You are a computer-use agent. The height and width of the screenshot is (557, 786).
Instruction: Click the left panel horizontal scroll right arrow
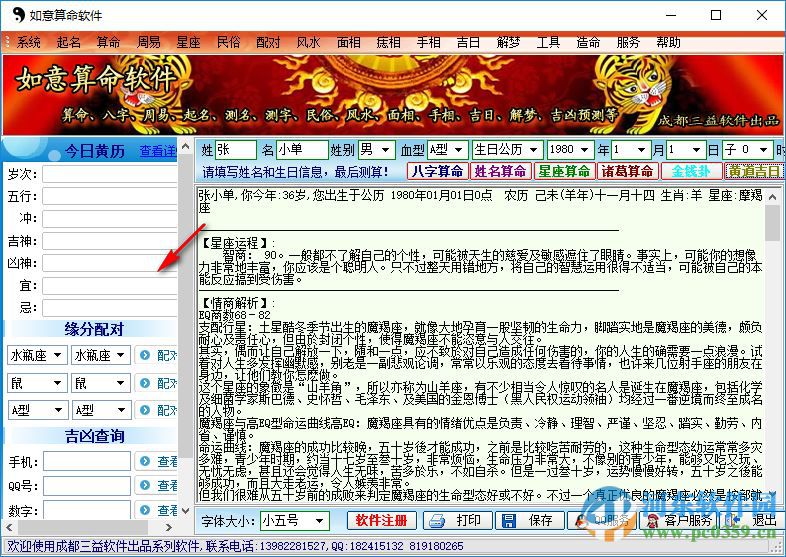point(168,527)
